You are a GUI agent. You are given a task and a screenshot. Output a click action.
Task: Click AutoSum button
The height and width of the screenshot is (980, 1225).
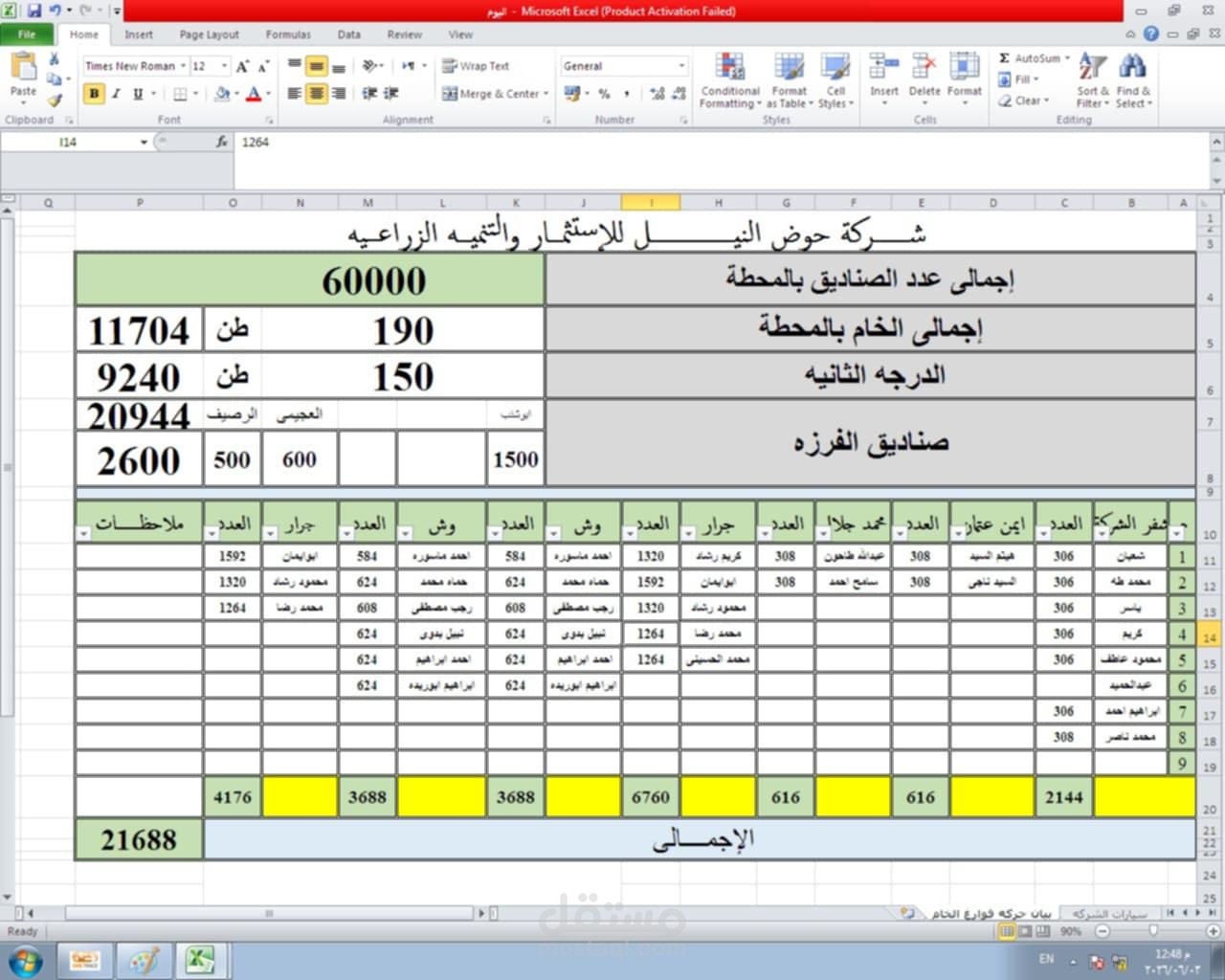coord(1030,58)
